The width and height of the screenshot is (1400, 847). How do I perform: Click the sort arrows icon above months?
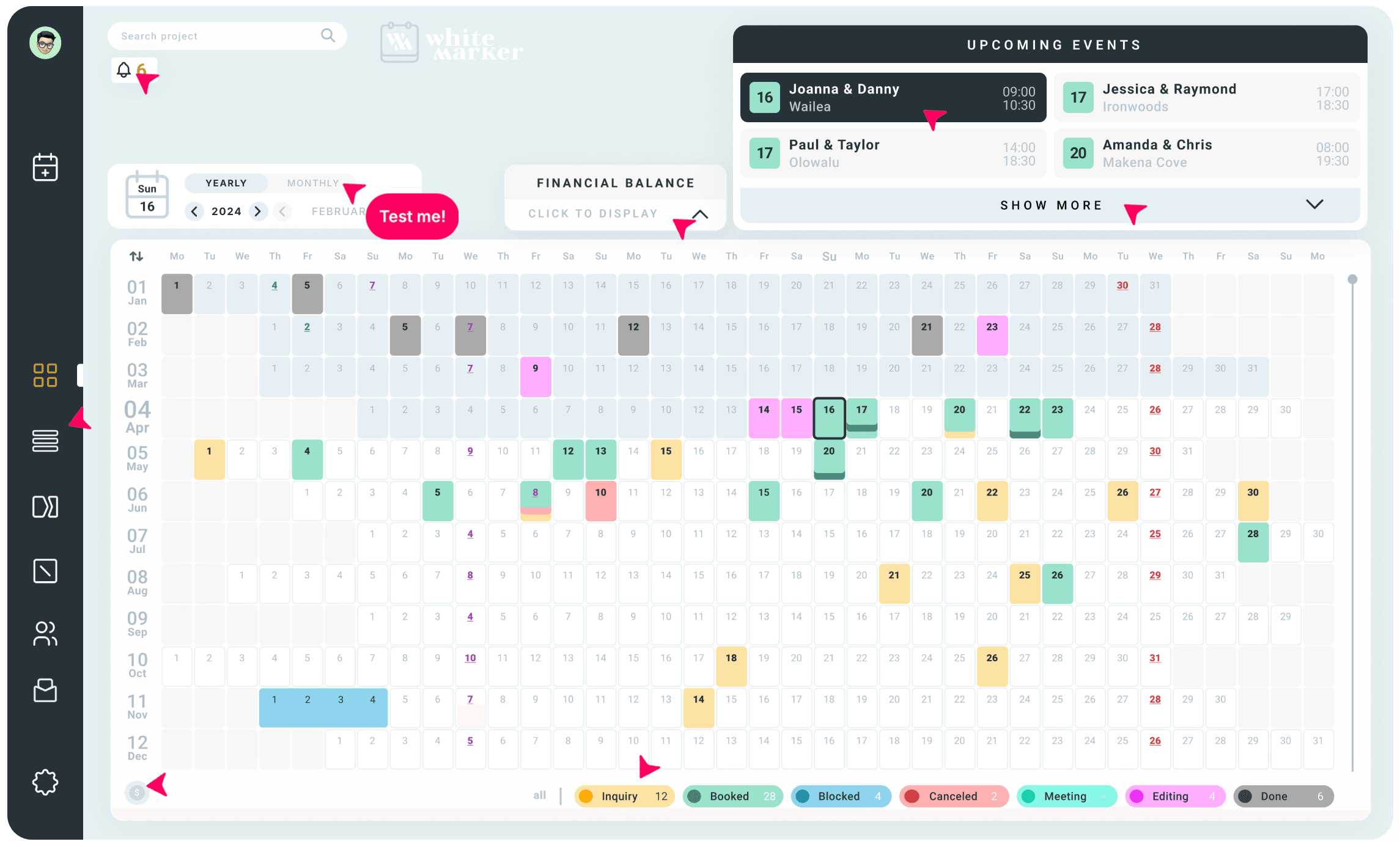pyautogui.click(x=136, y=257)
